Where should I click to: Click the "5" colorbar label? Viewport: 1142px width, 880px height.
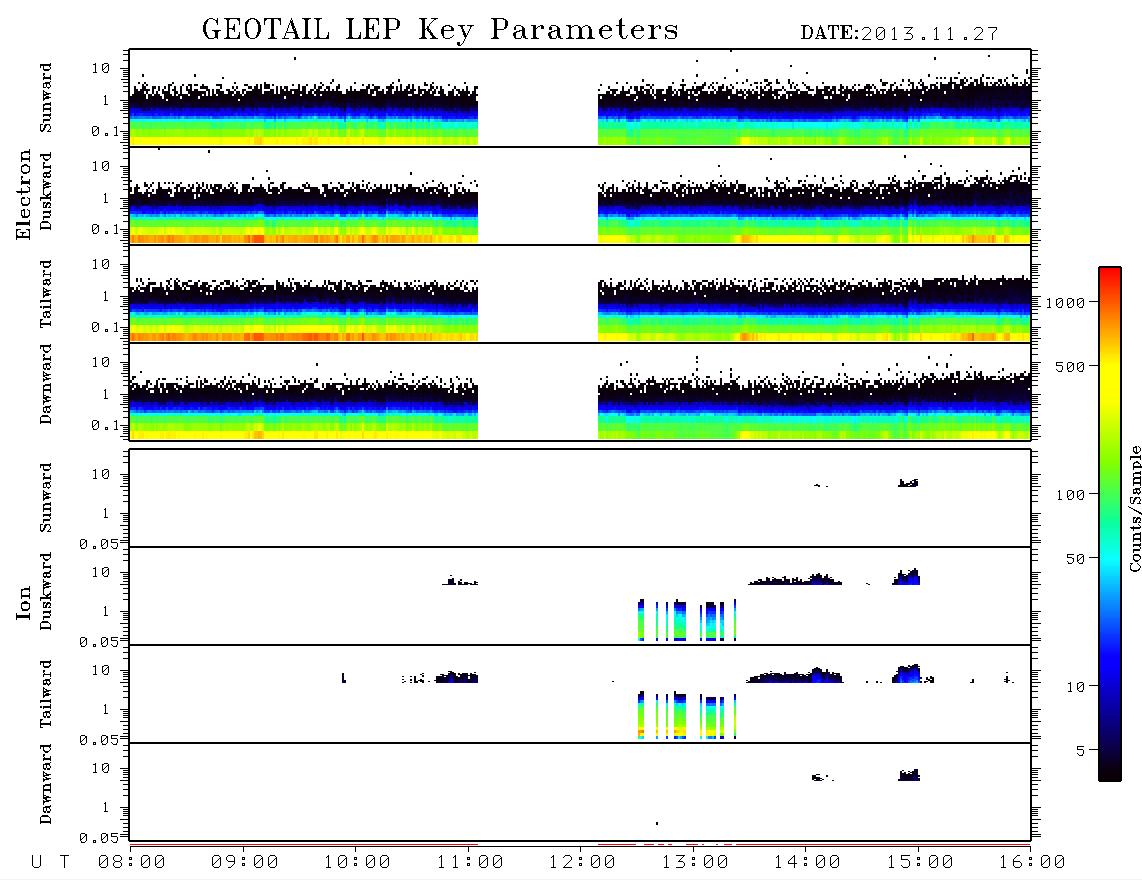pos(1080,751)
